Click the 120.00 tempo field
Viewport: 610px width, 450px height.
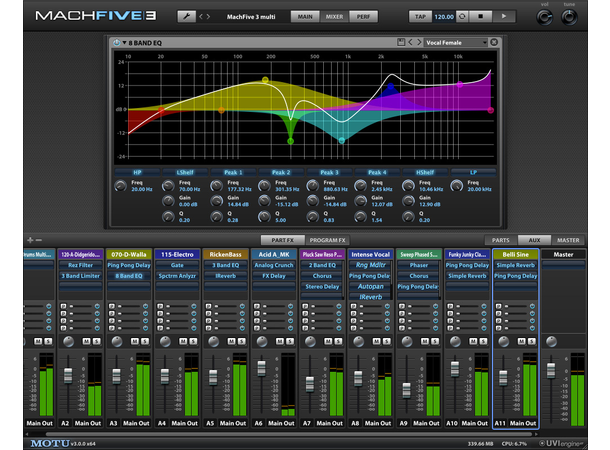pyautogui.click(x=444, y=17)
